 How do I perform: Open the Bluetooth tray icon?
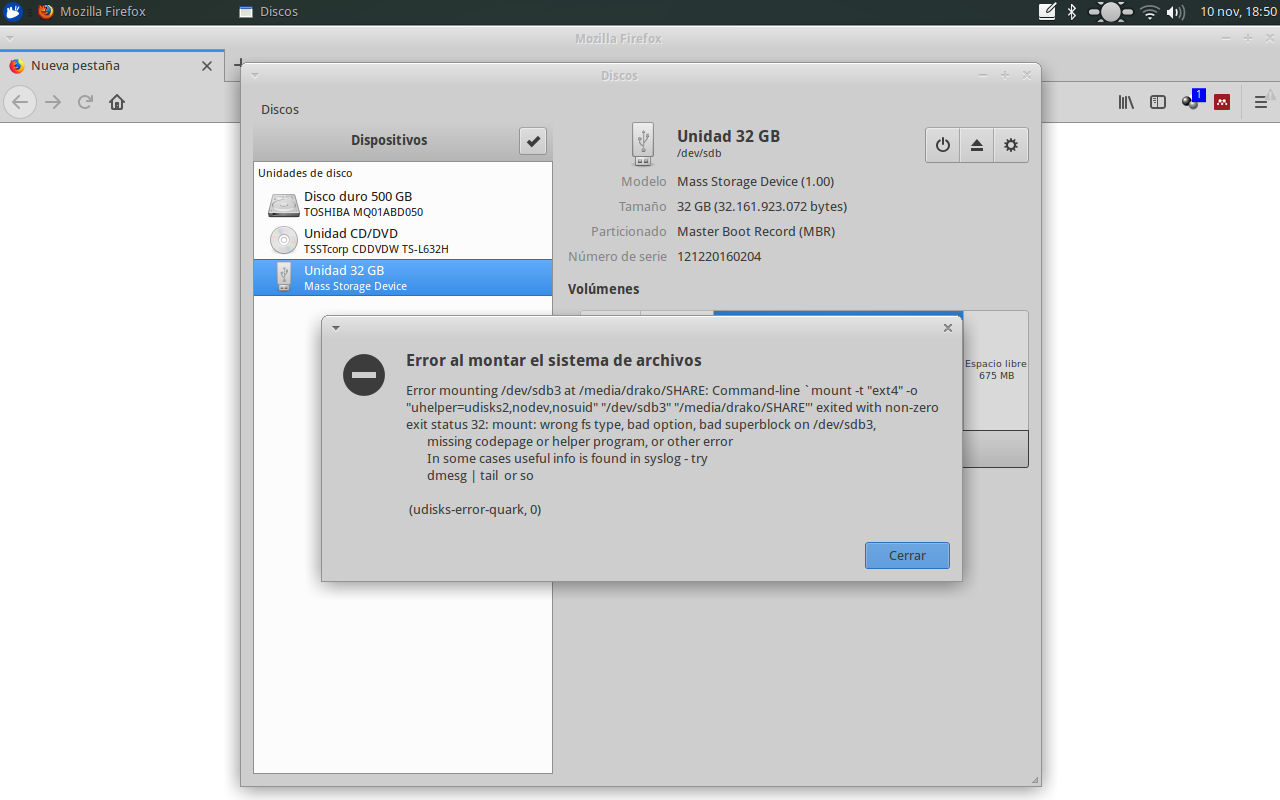[x=1071, y=12]
